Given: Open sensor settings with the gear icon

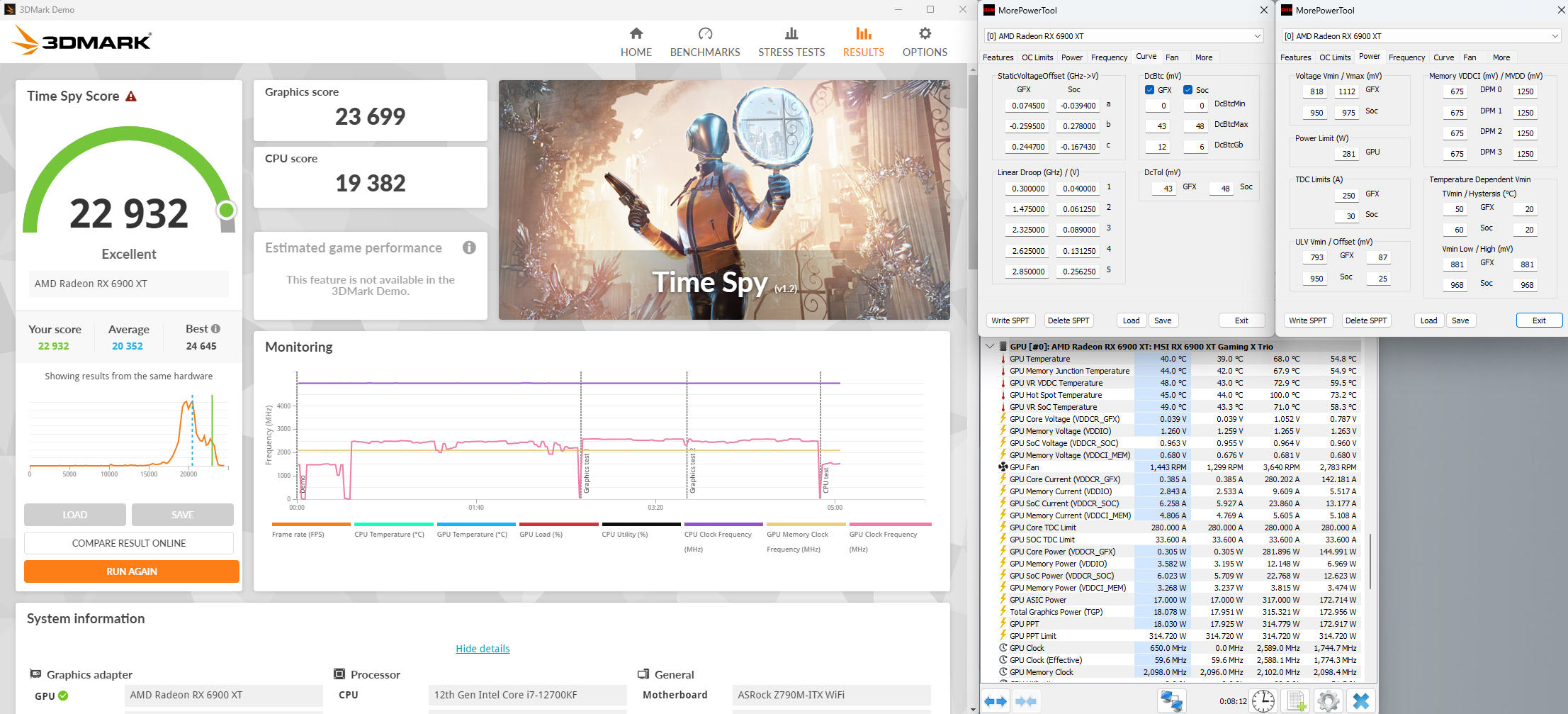Looking at the screenshot, I should point(1329,701).
